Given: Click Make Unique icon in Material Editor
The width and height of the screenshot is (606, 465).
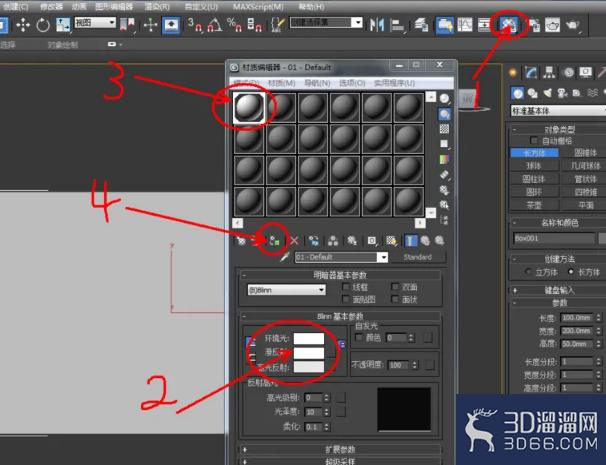Looking at the screenshot, I should [333, 241].
